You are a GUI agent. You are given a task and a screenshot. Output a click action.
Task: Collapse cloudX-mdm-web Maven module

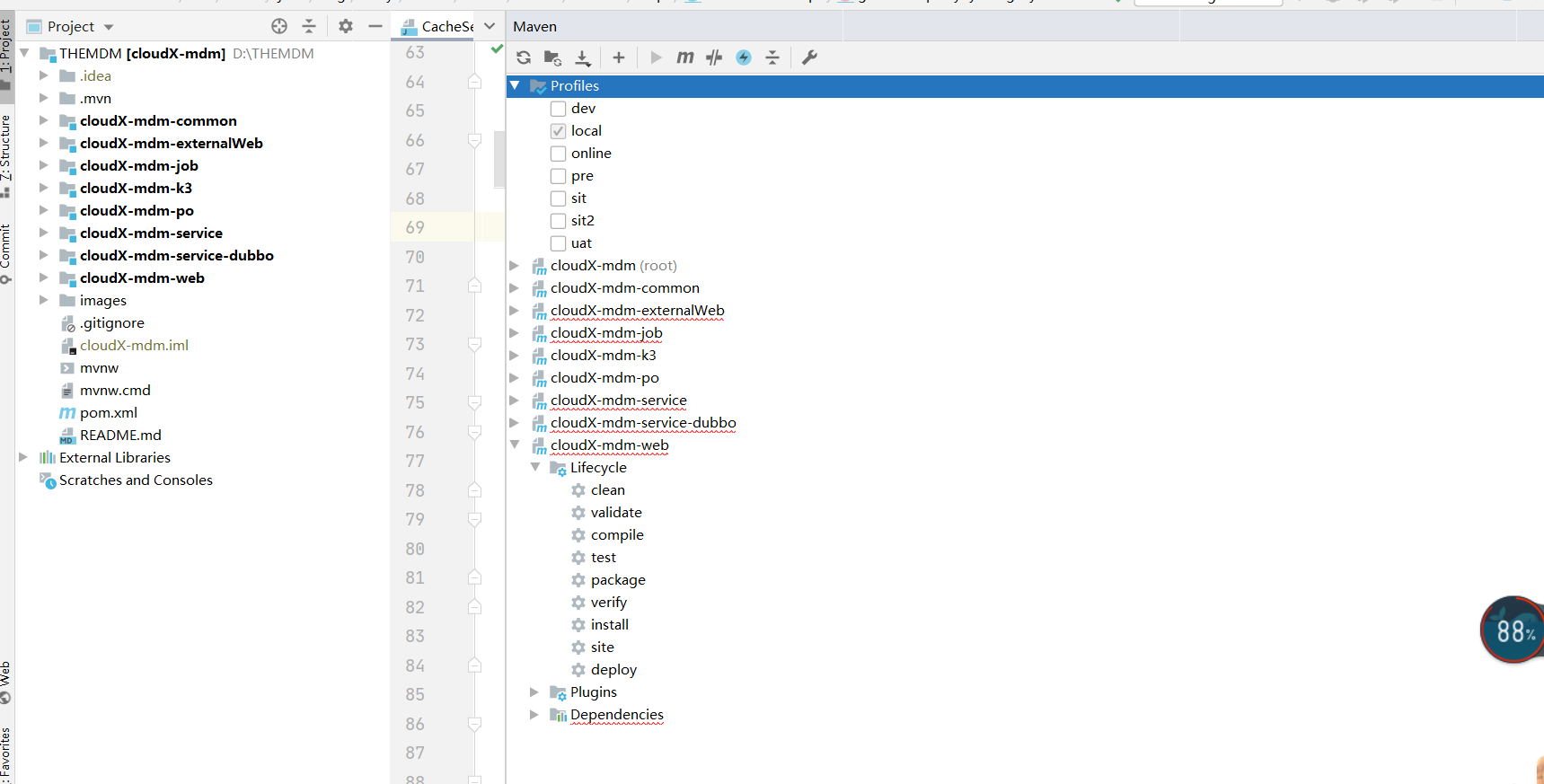click(515, 445)
